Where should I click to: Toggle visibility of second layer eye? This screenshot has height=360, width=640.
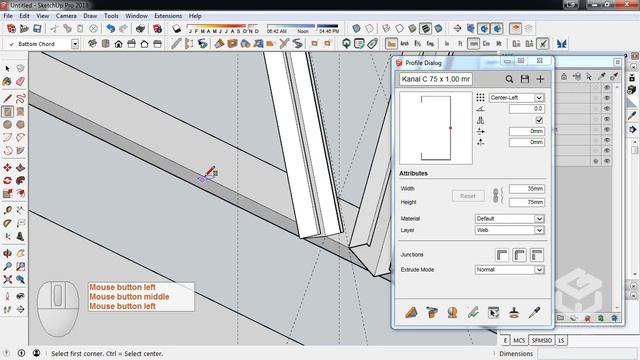607,98
